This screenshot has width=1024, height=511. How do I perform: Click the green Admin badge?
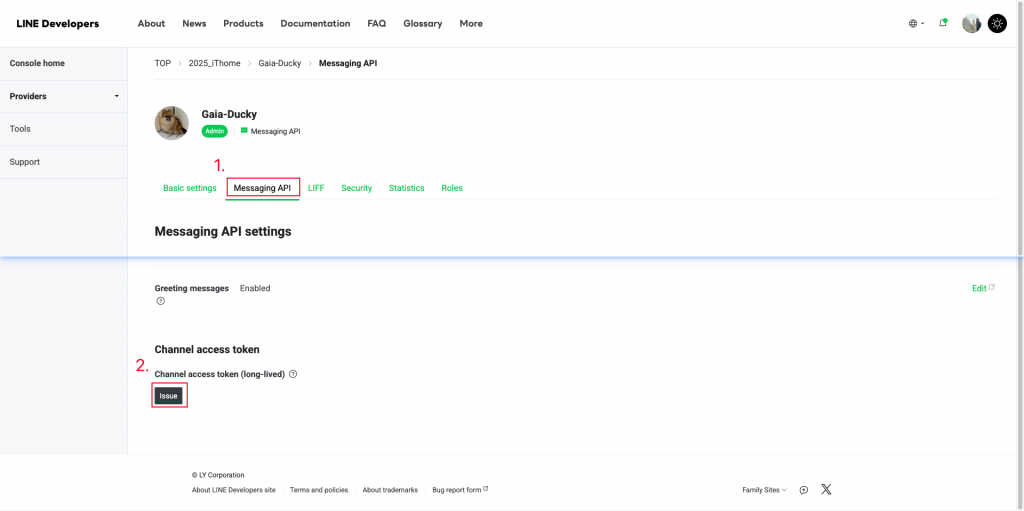[215, 131]
